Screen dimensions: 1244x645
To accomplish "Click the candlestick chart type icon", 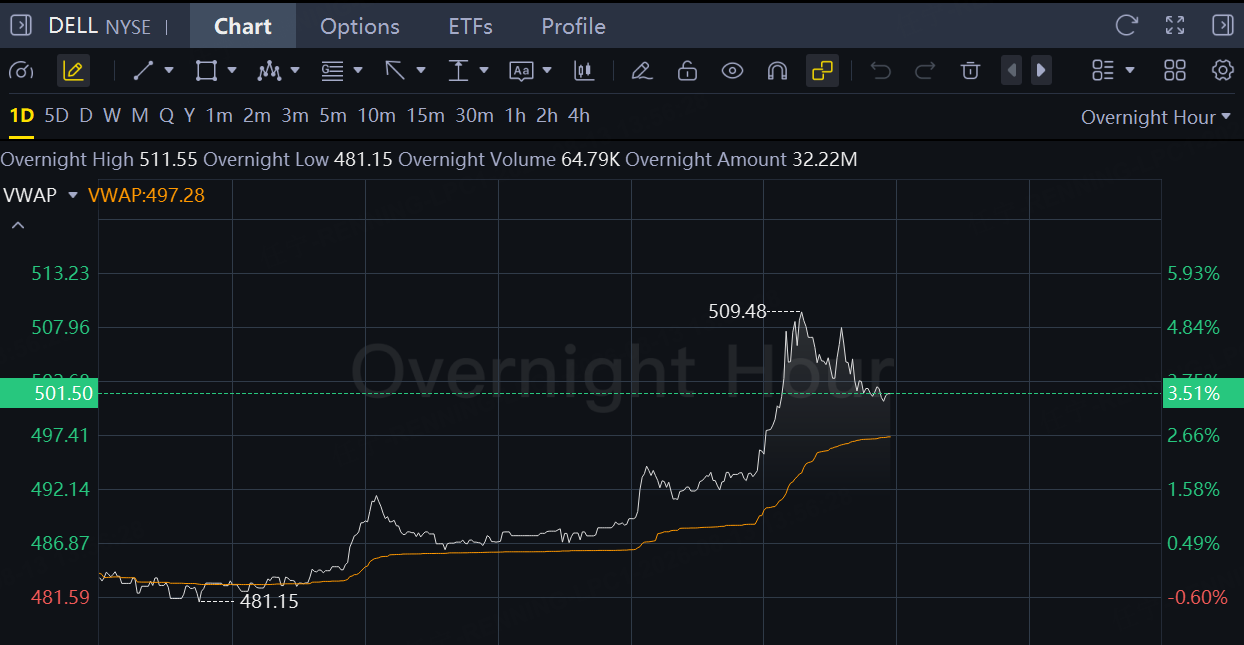I will coord(584,71).
